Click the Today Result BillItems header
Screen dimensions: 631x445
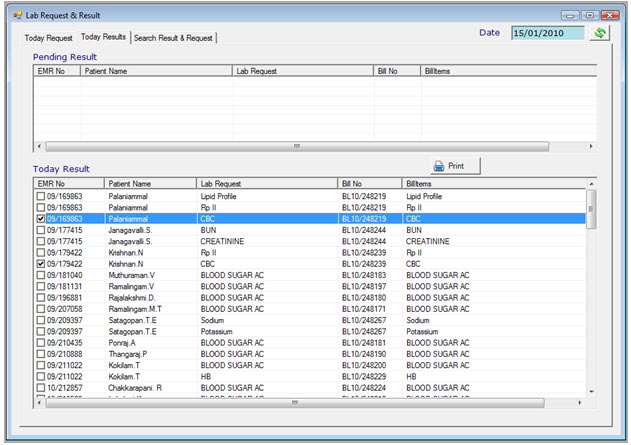tap(494, 184)
